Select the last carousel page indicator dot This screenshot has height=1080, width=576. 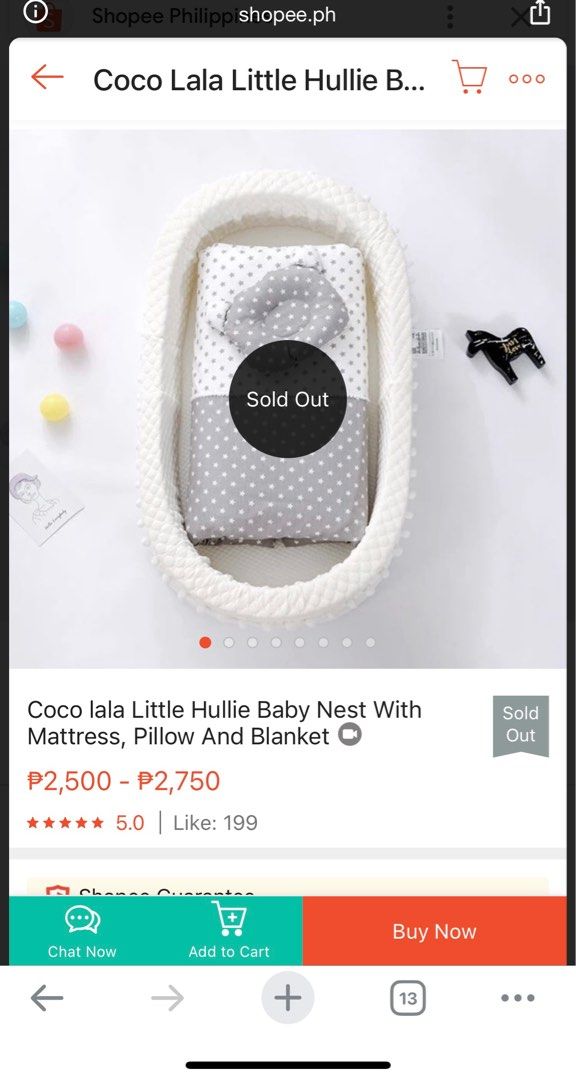click(x=370, y=643)
